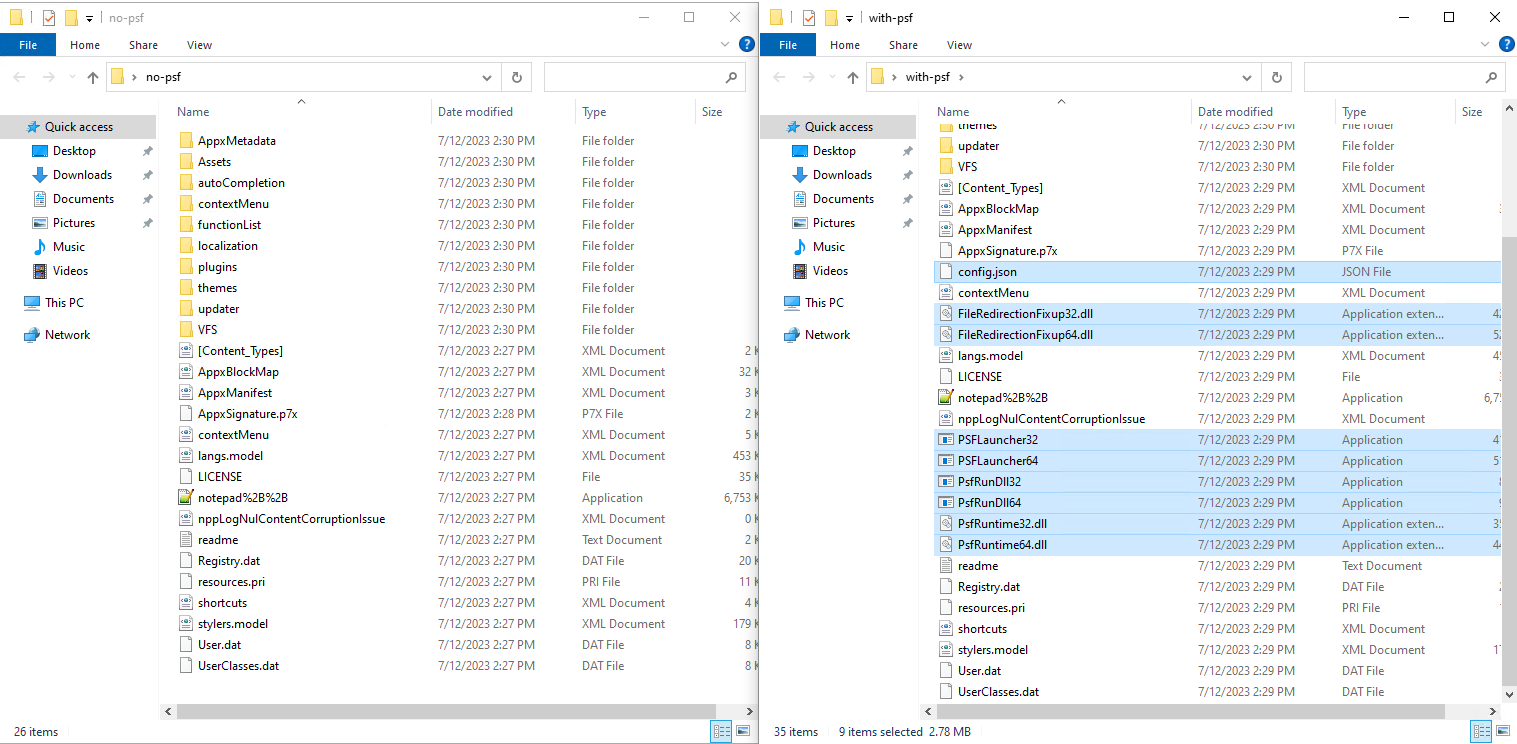Click the notepad%2B%2B application icon in no-psf
Viewport: 1517px width, 744px height.
[x=186, y=498]
